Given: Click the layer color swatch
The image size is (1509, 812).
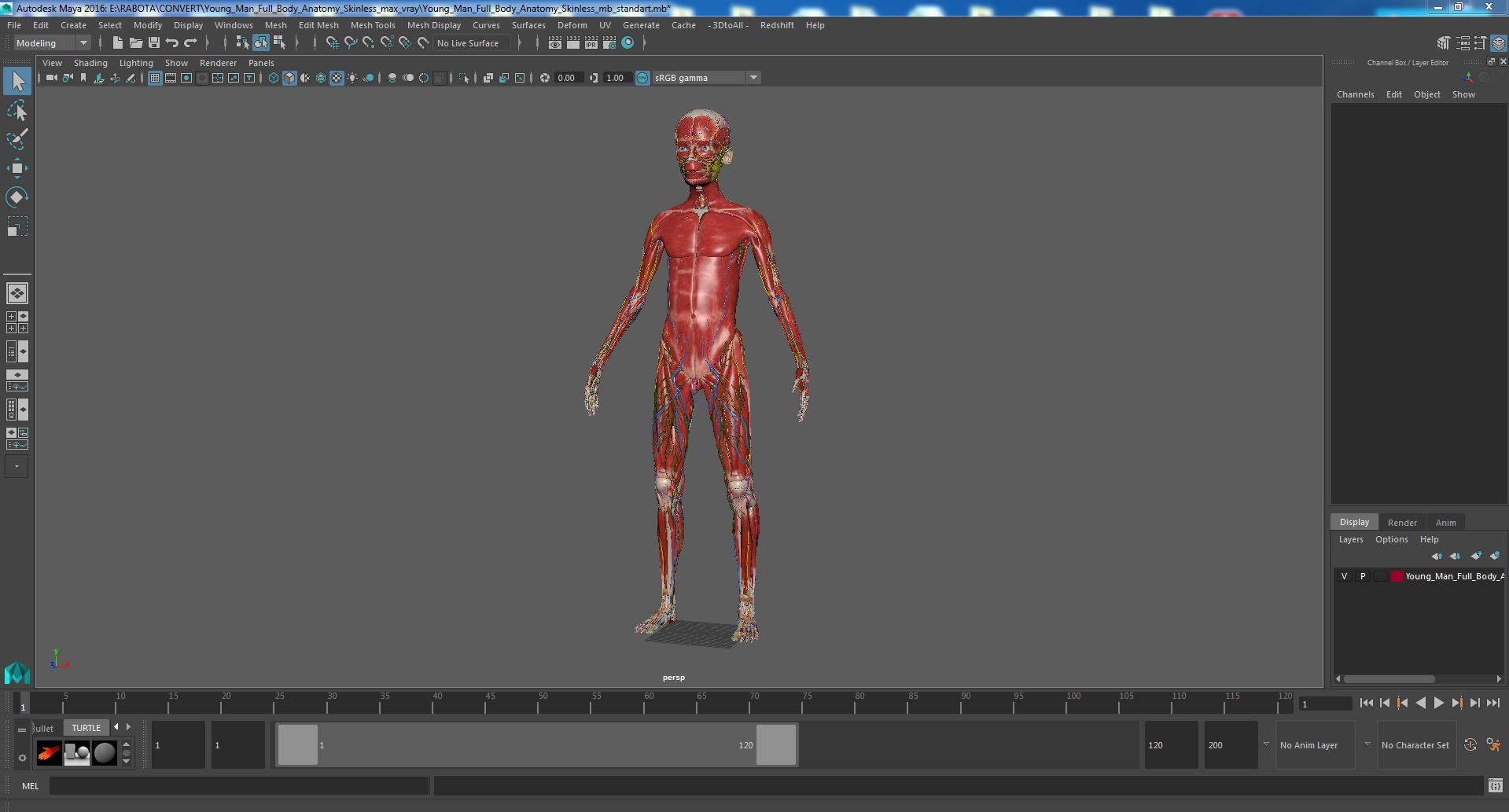Looking at the screenshot, I should tap(1397, 576).
